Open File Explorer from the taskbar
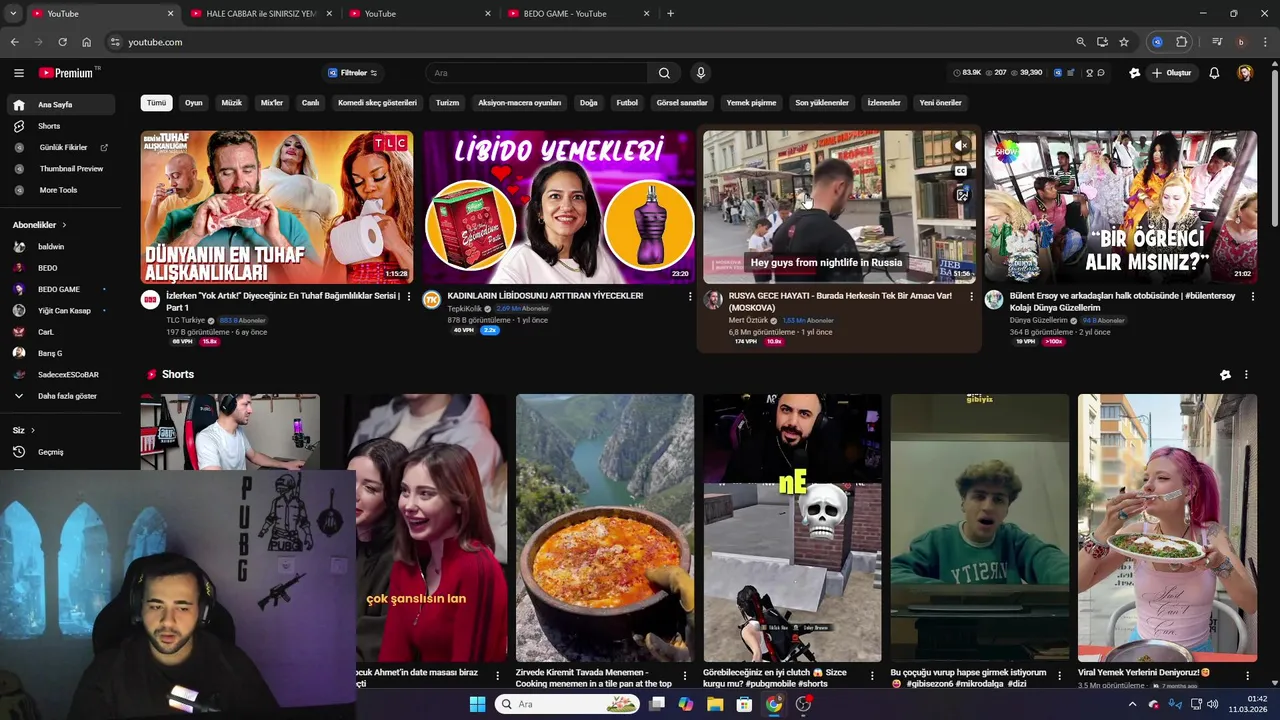 tap(715, 704)
